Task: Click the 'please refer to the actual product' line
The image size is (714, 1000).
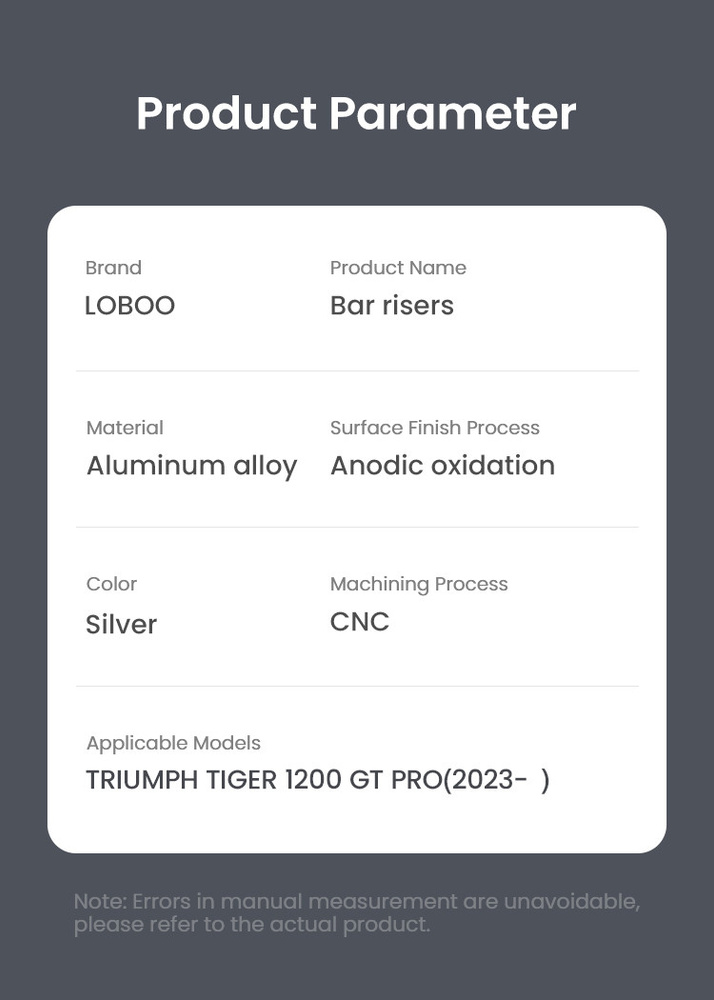Action: 252,925
